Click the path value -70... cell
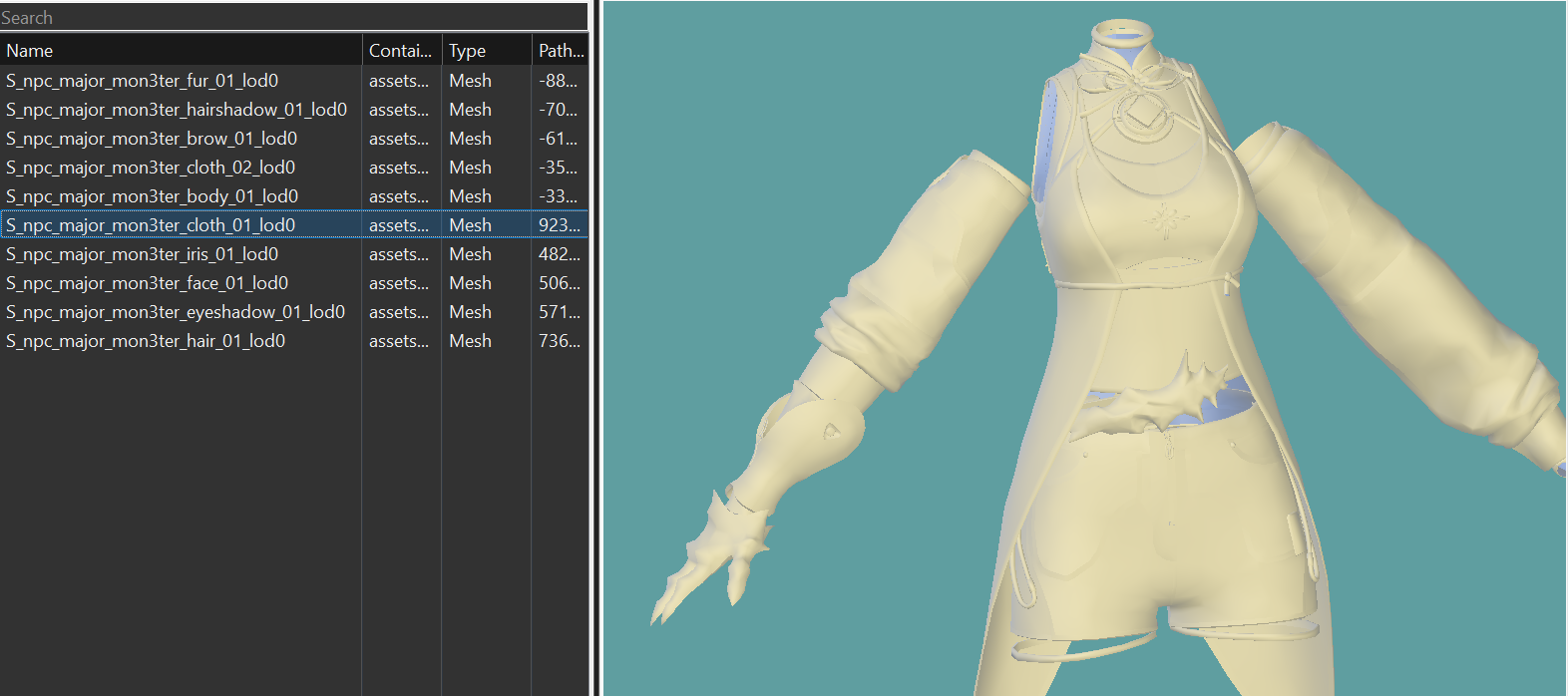1568x696 pixels. tap(560, 110)
